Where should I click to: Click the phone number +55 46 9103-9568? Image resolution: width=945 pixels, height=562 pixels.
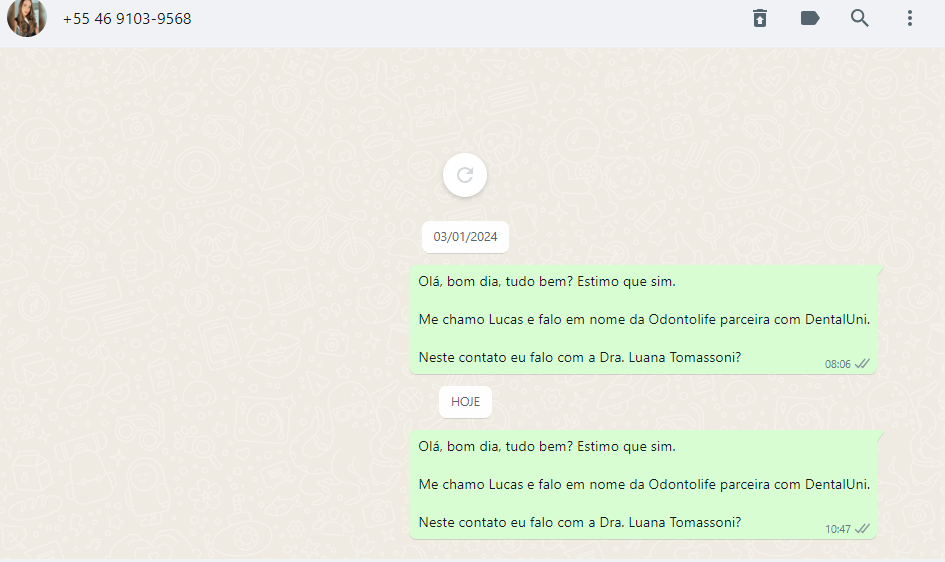tap(127, 19)
